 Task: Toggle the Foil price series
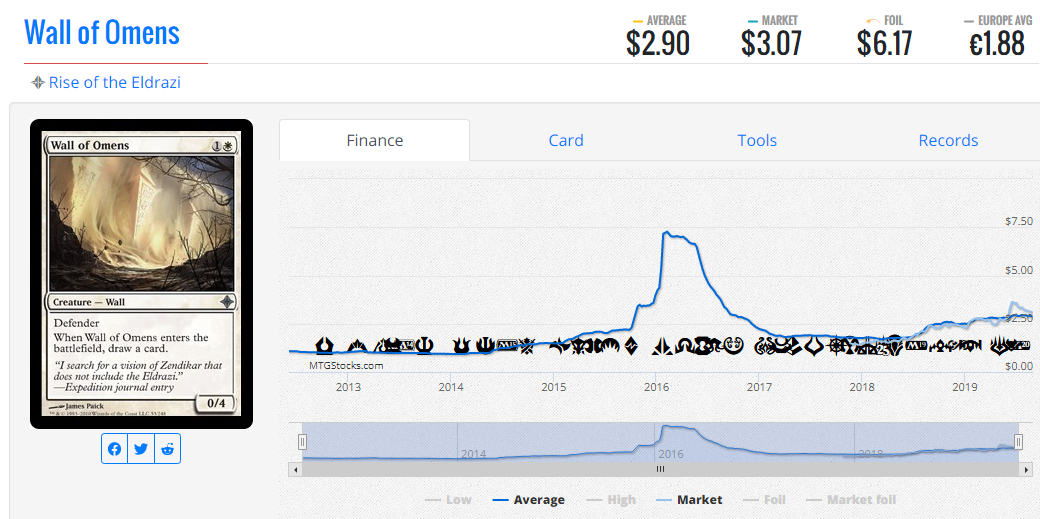(763, 500)
